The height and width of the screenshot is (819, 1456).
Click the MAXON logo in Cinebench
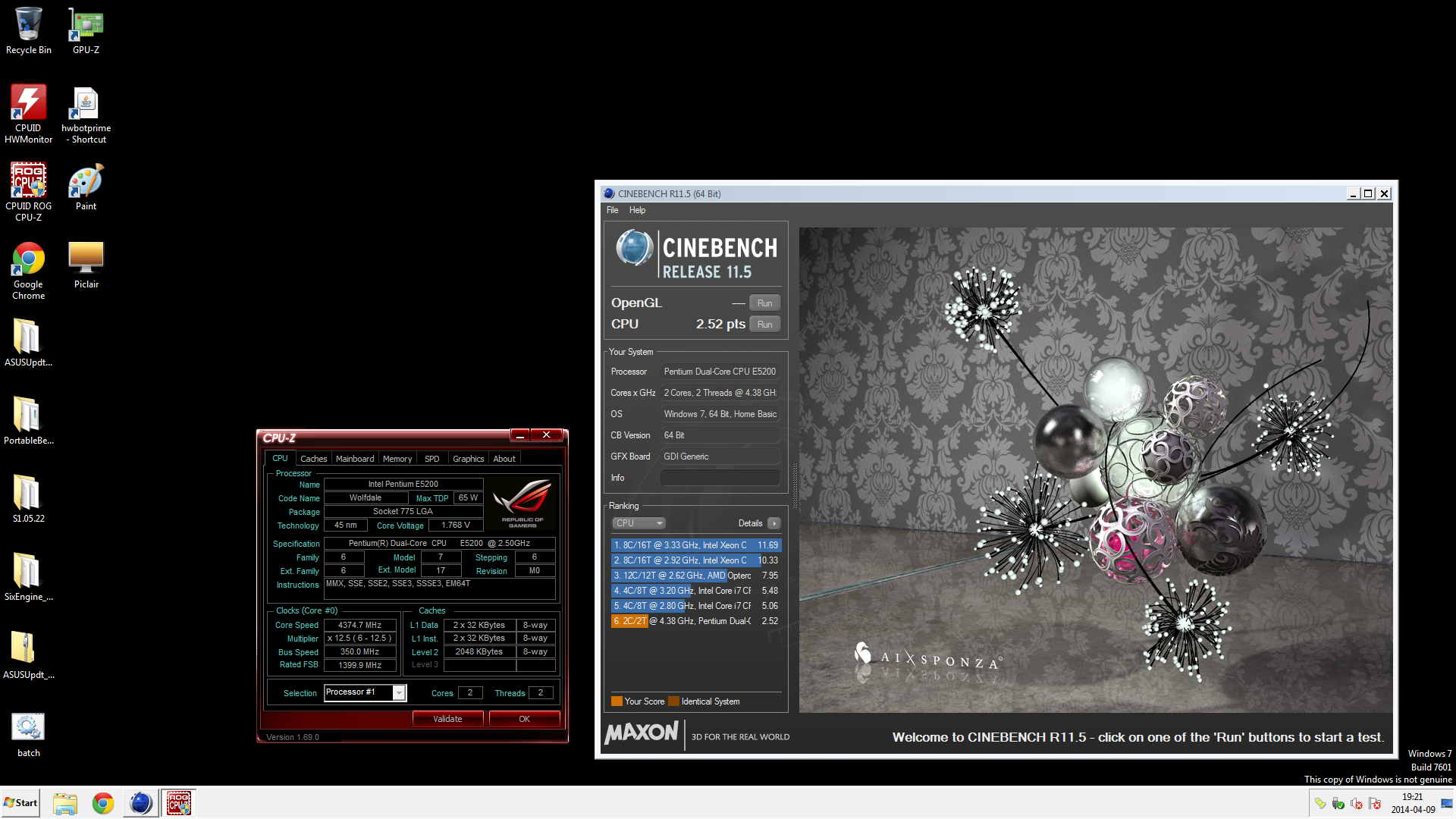pos(642,733)
